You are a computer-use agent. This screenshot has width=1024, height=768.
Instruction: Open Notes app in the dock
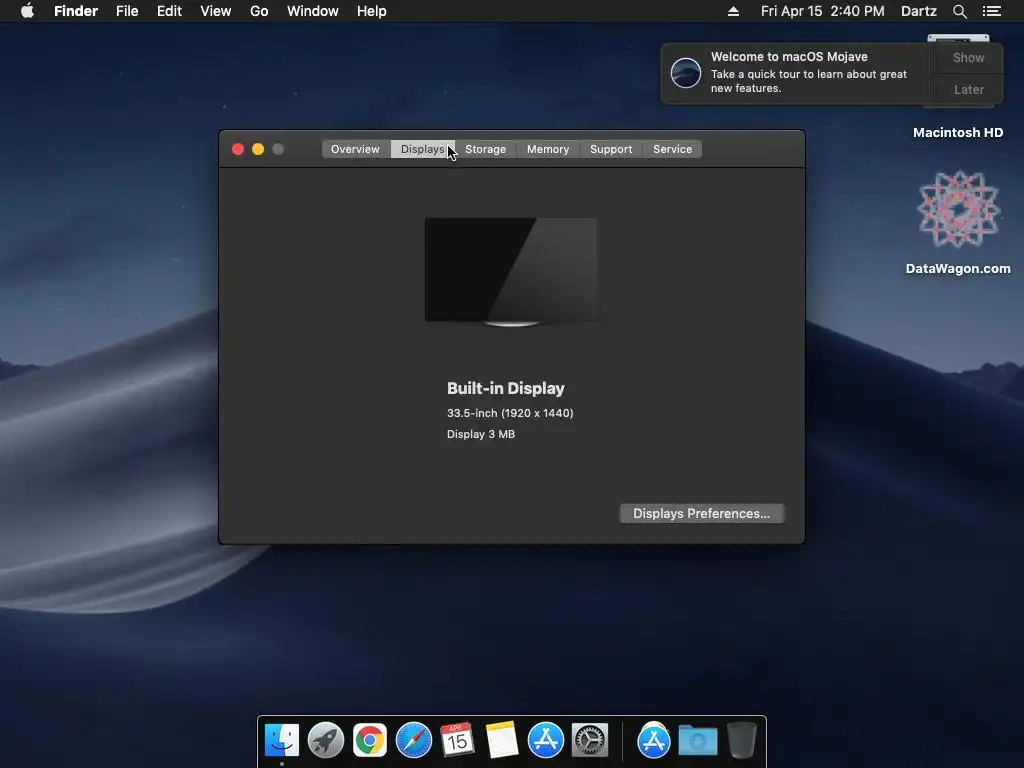point(502,740)
